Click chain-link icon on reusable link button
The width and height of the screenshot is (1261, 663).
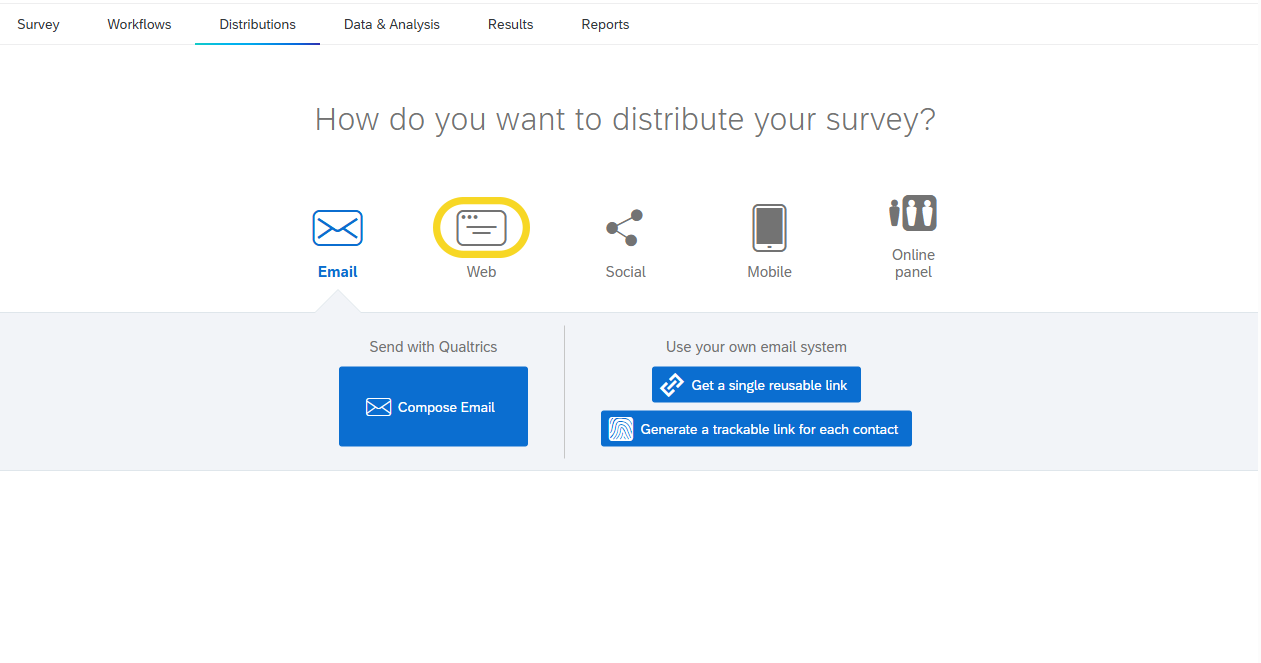[673, 385]
